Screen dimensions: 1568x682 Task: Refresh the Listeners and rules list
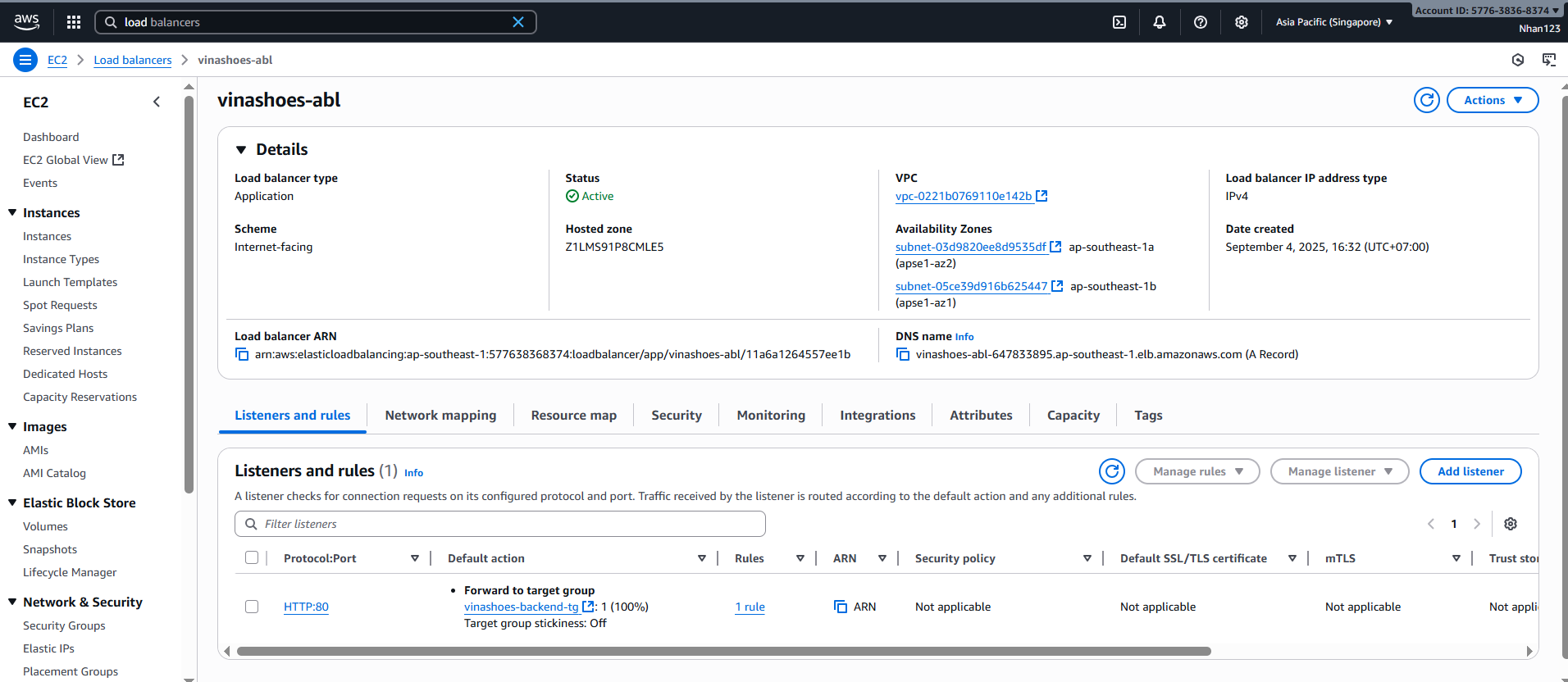pos(1112,471)
